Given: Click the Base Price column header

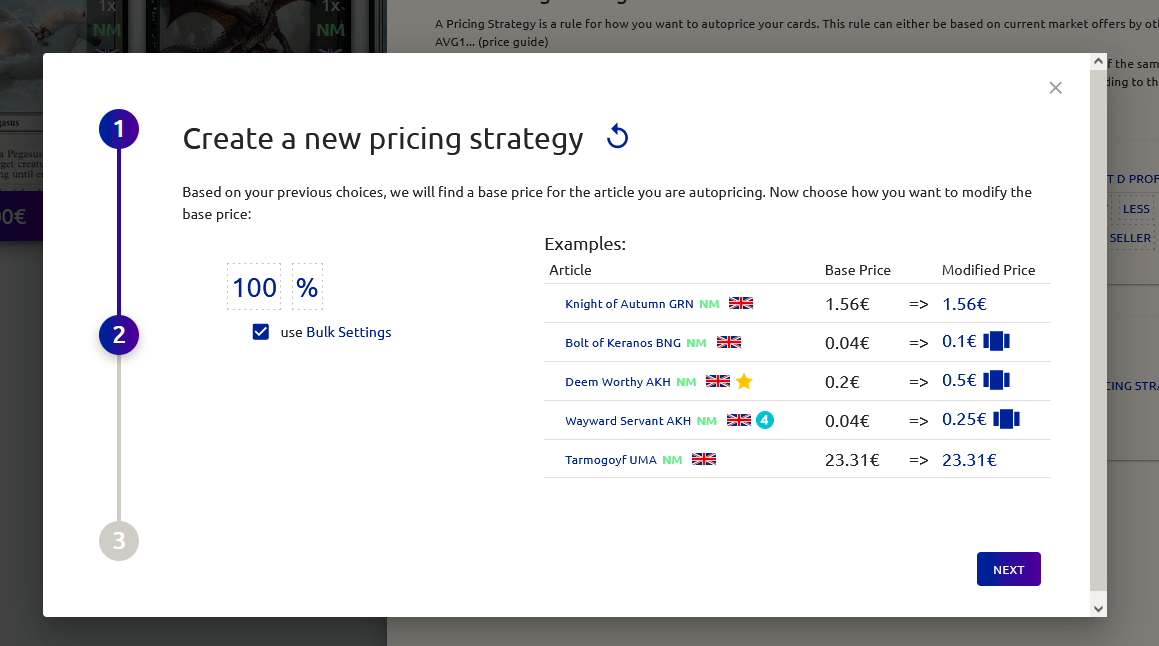Looking at the screenshot, I should tap(857, 270).
